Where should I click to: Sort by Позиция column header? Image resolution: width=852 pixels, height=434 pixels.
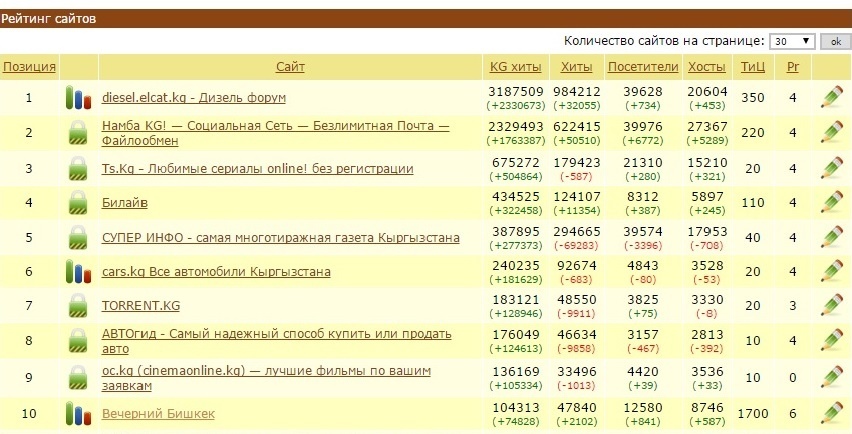coord(29,67)
